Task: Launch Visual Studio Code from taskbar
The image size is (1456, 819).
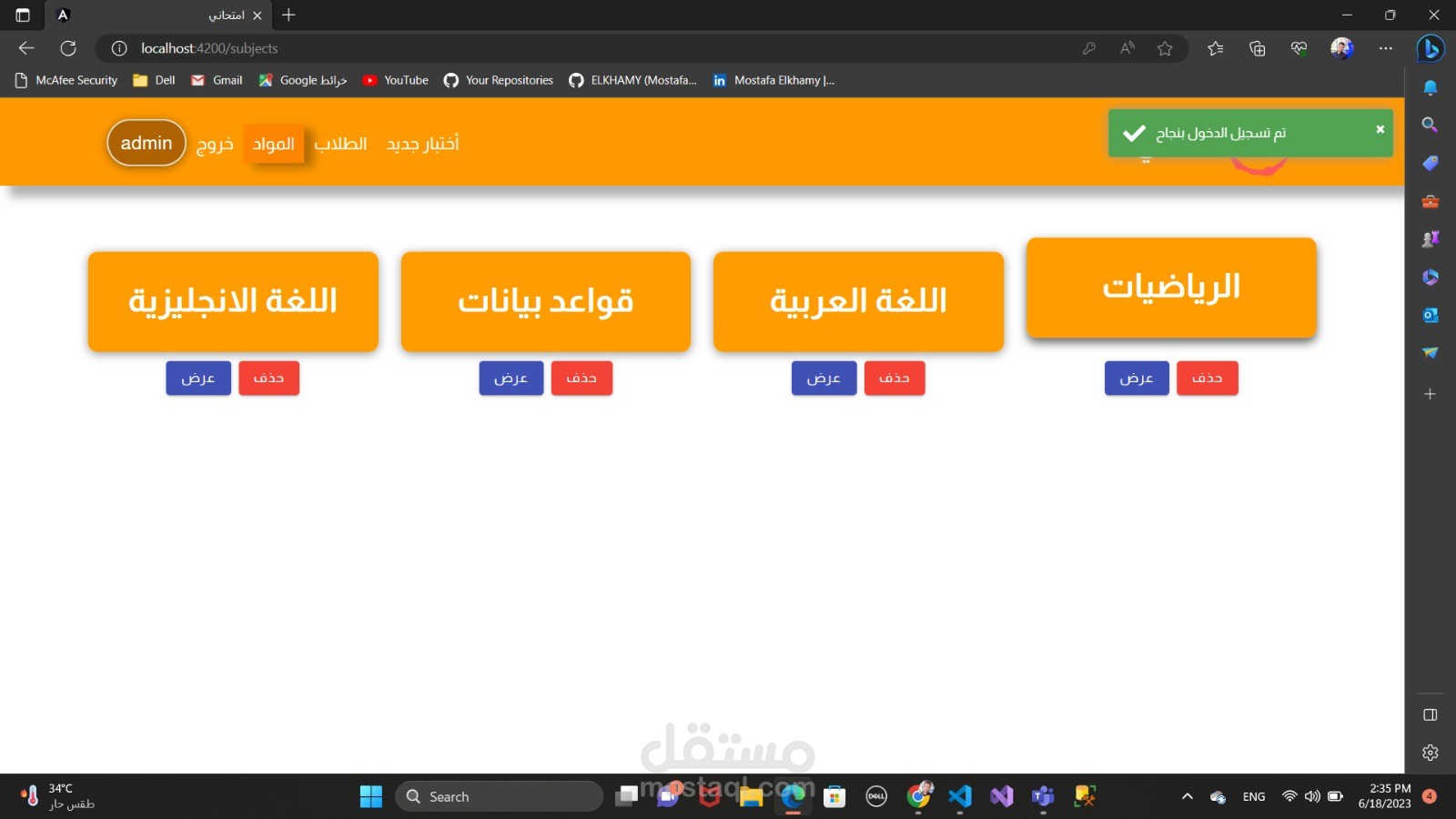Action: (960, 796)
